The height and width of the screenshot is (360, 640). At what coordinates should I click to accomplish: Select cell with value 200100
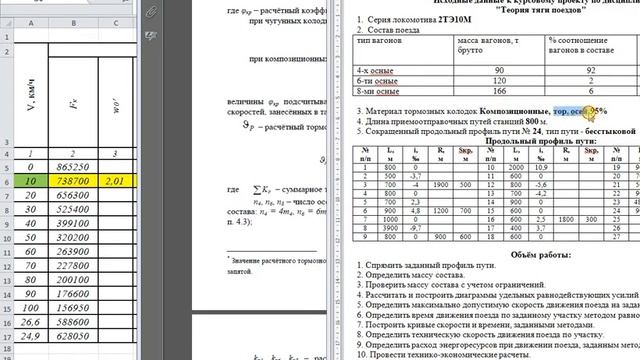click(x=73, y=280)
